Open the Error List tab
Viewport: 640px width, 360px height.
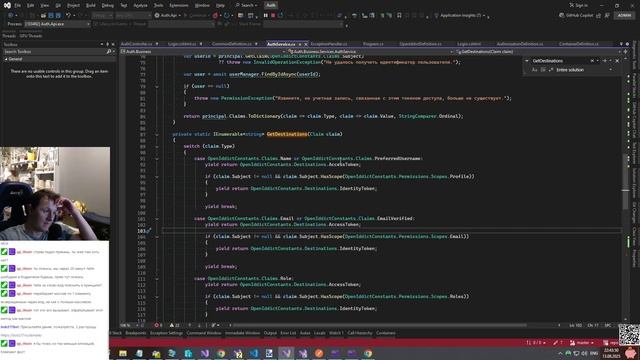(288, 333)
